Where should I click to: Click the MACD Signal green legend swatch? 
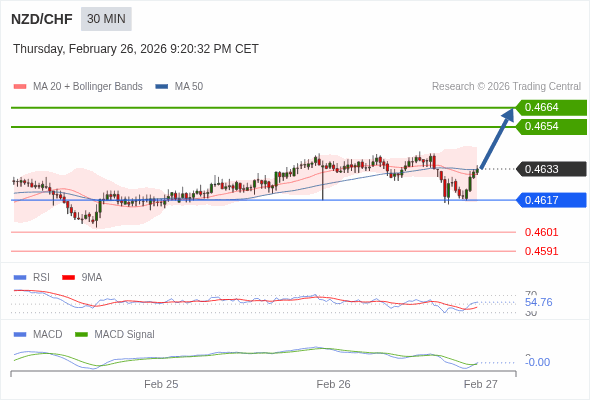(x=81, y=335)
